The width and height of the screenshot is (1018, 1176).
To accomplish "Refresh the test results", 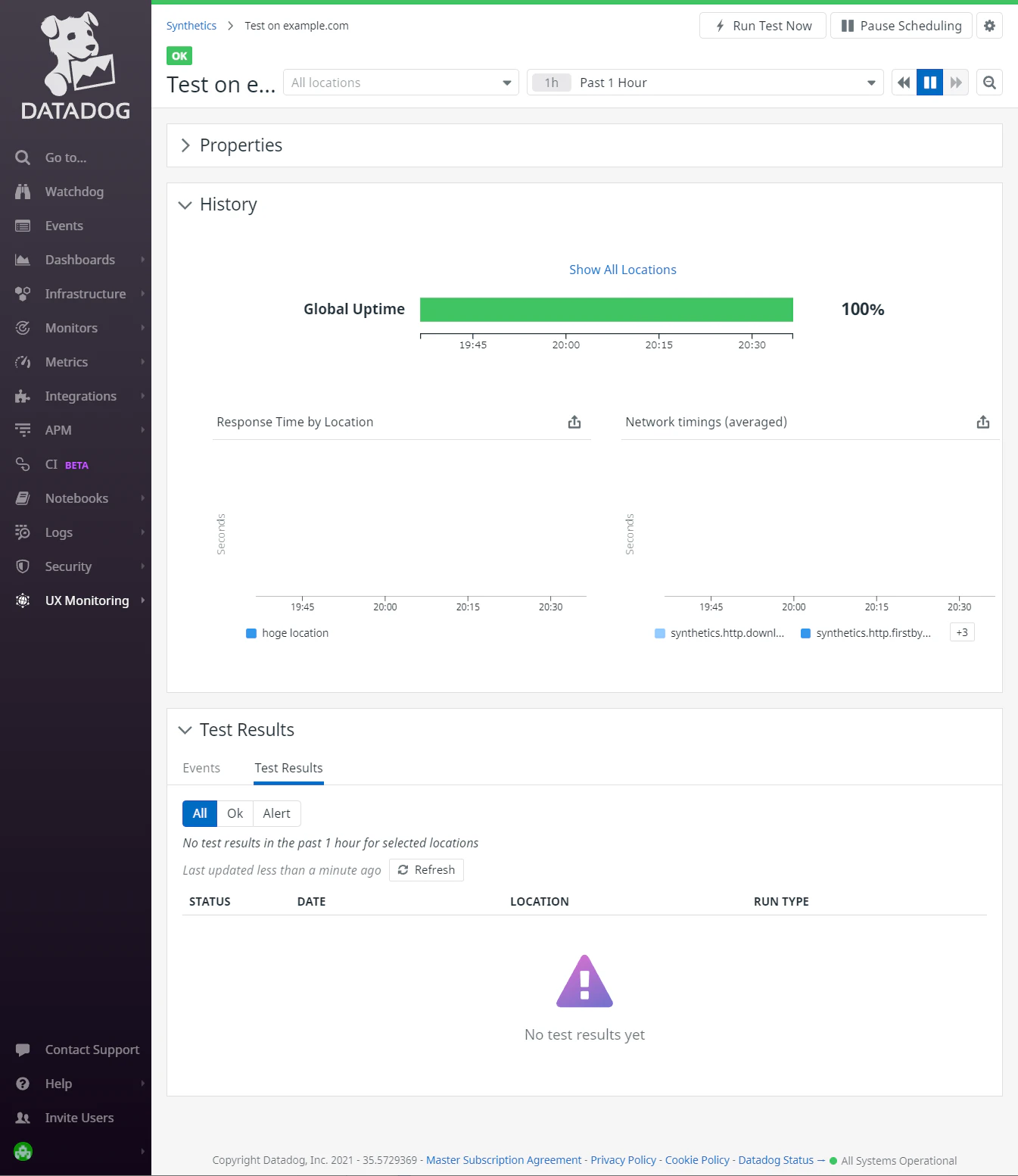I will coord(426,870).
